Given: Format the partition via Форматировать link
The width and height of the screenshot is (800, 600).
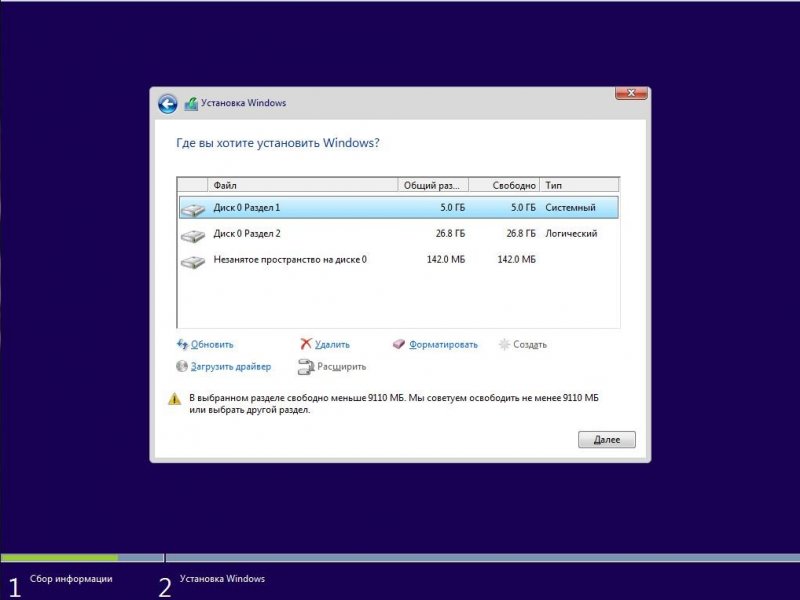Looking at the screenshot, I should (443, 344).
